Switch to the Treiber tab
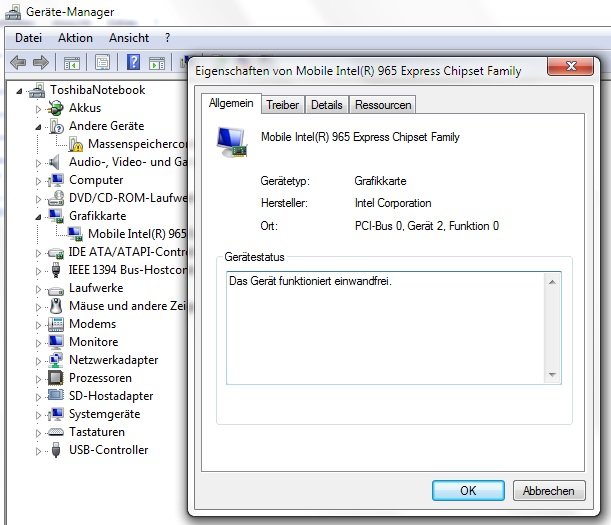The width and height of the screenshot is (611, 525). [283, 105]
